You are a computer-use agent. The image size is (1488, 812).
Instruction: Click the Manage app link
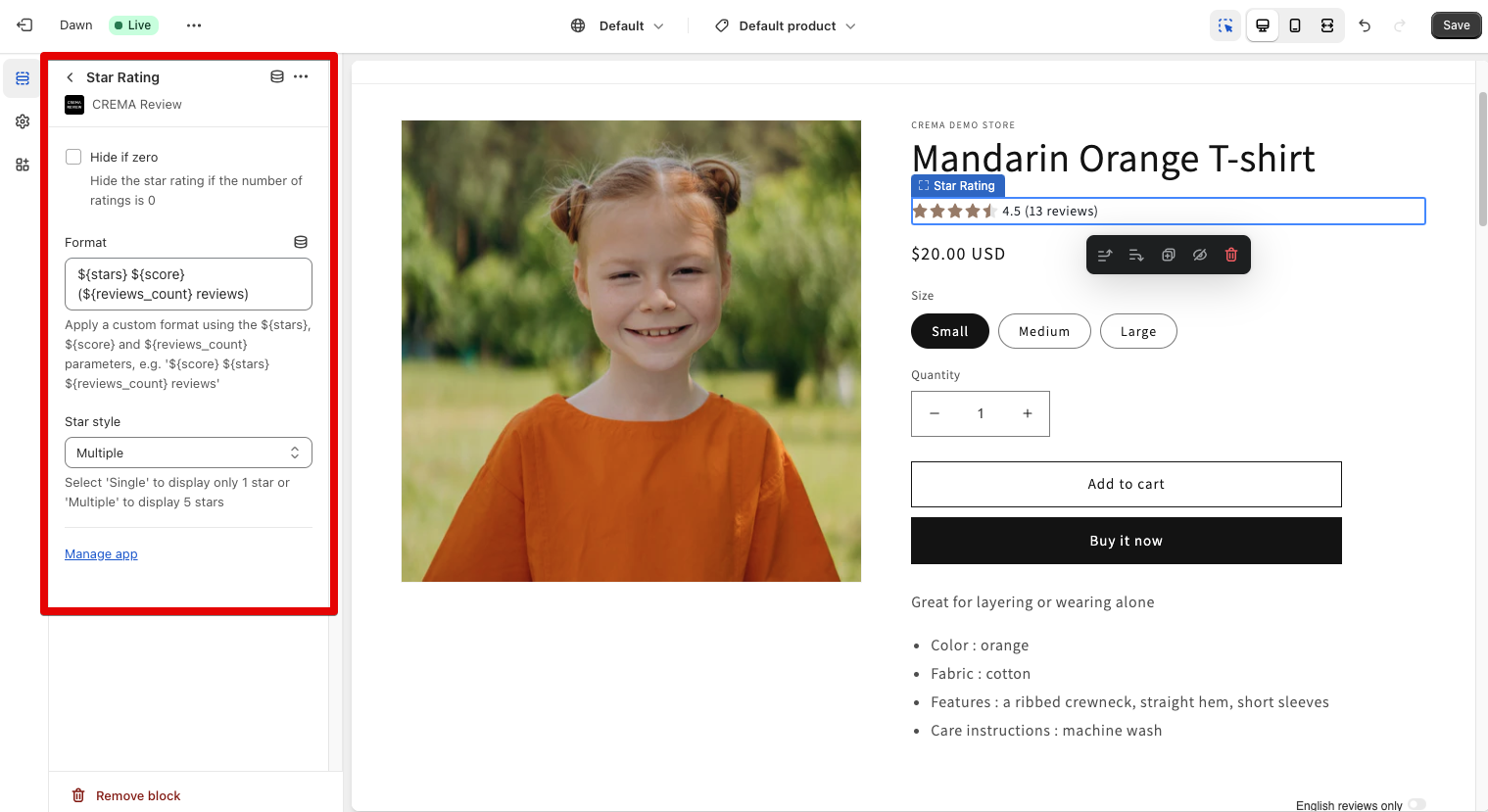point(101,554)
